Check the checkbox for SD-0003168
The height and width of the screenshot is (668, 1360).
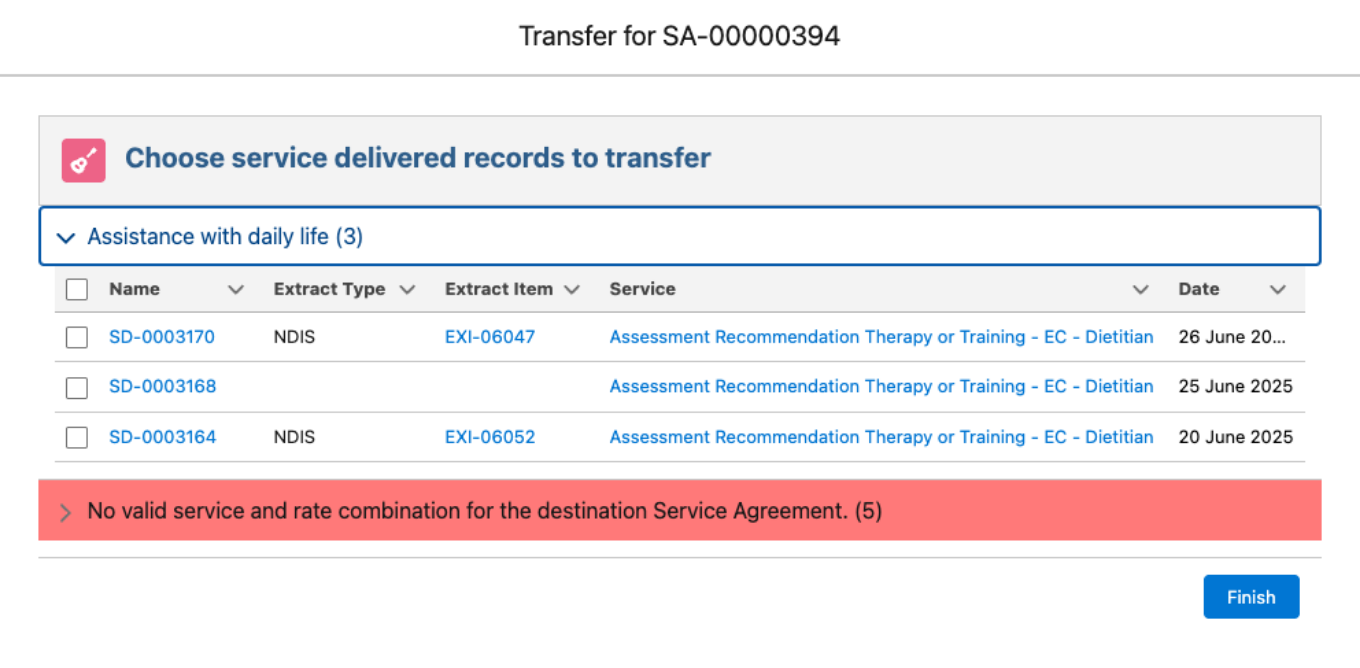(x=76, y=386)
